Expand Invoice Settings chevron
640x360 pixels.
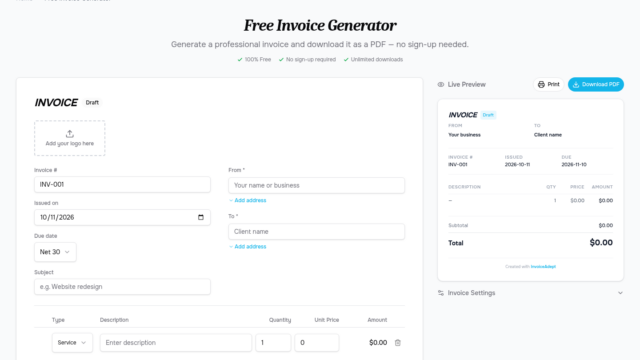pyautogui.click(x=620, y=293)
